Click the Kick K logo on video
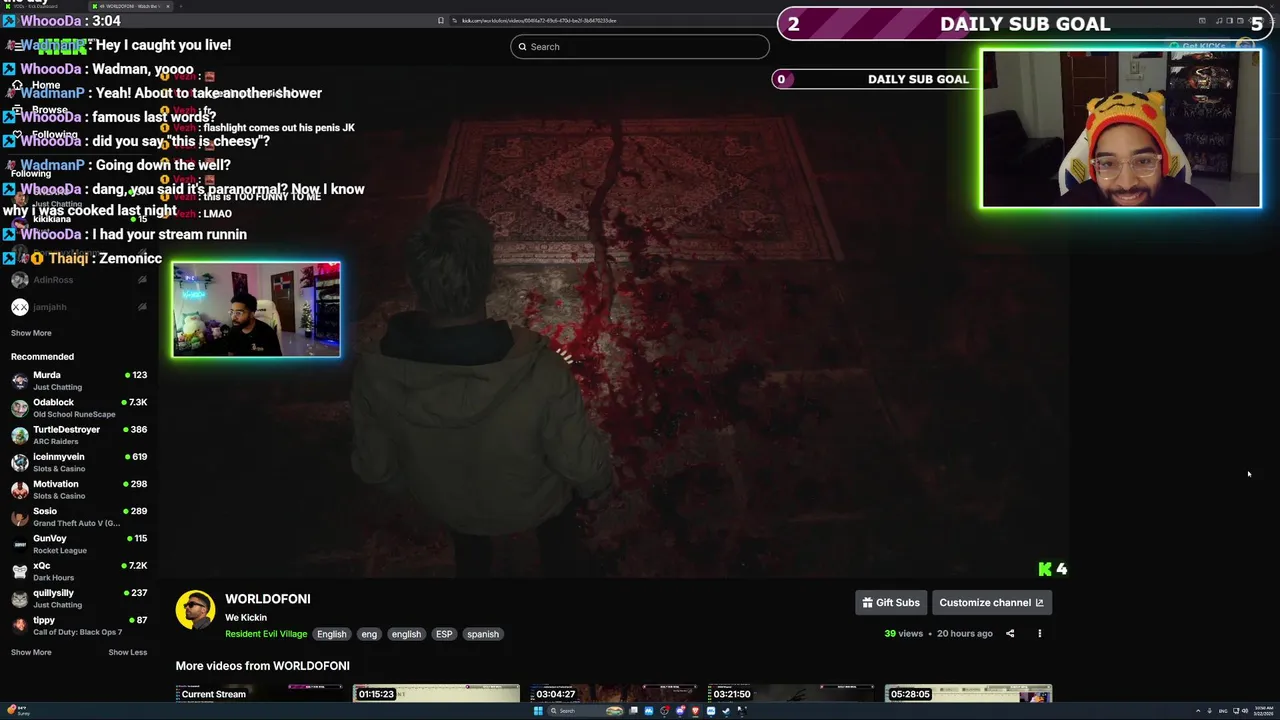This screenshot has width=1280, height=720. click(1045, 569)
